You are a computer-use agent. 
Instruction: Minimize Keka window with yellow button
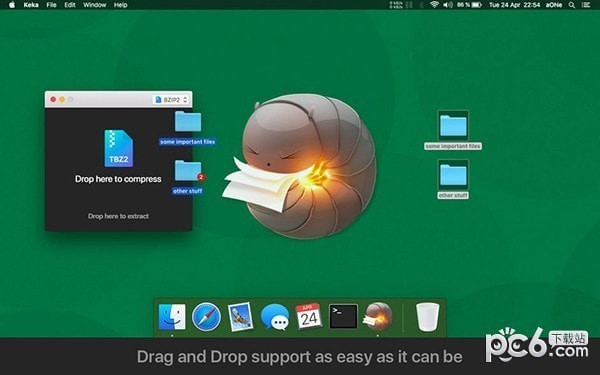[x=62, y=99]
